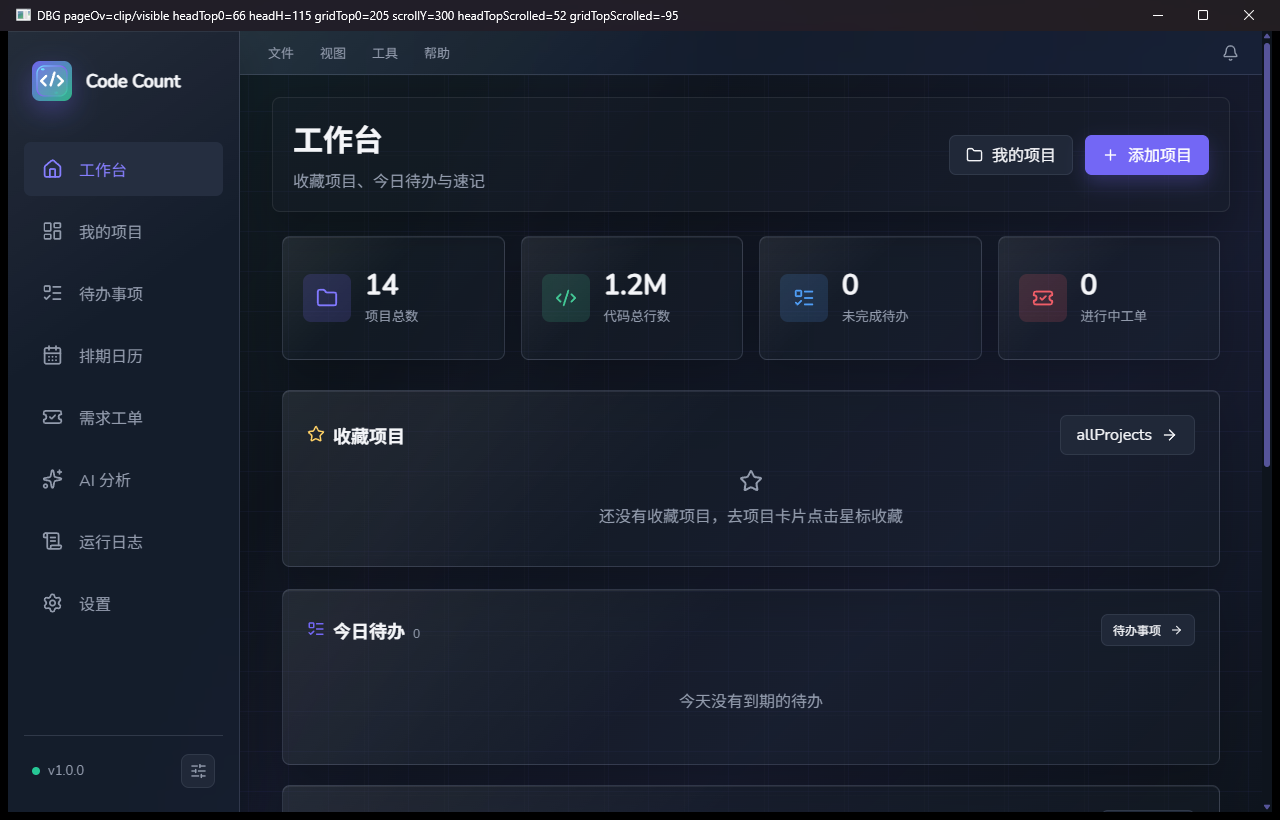Click the checklist icon on 未完成待办 card

(804, 298)
